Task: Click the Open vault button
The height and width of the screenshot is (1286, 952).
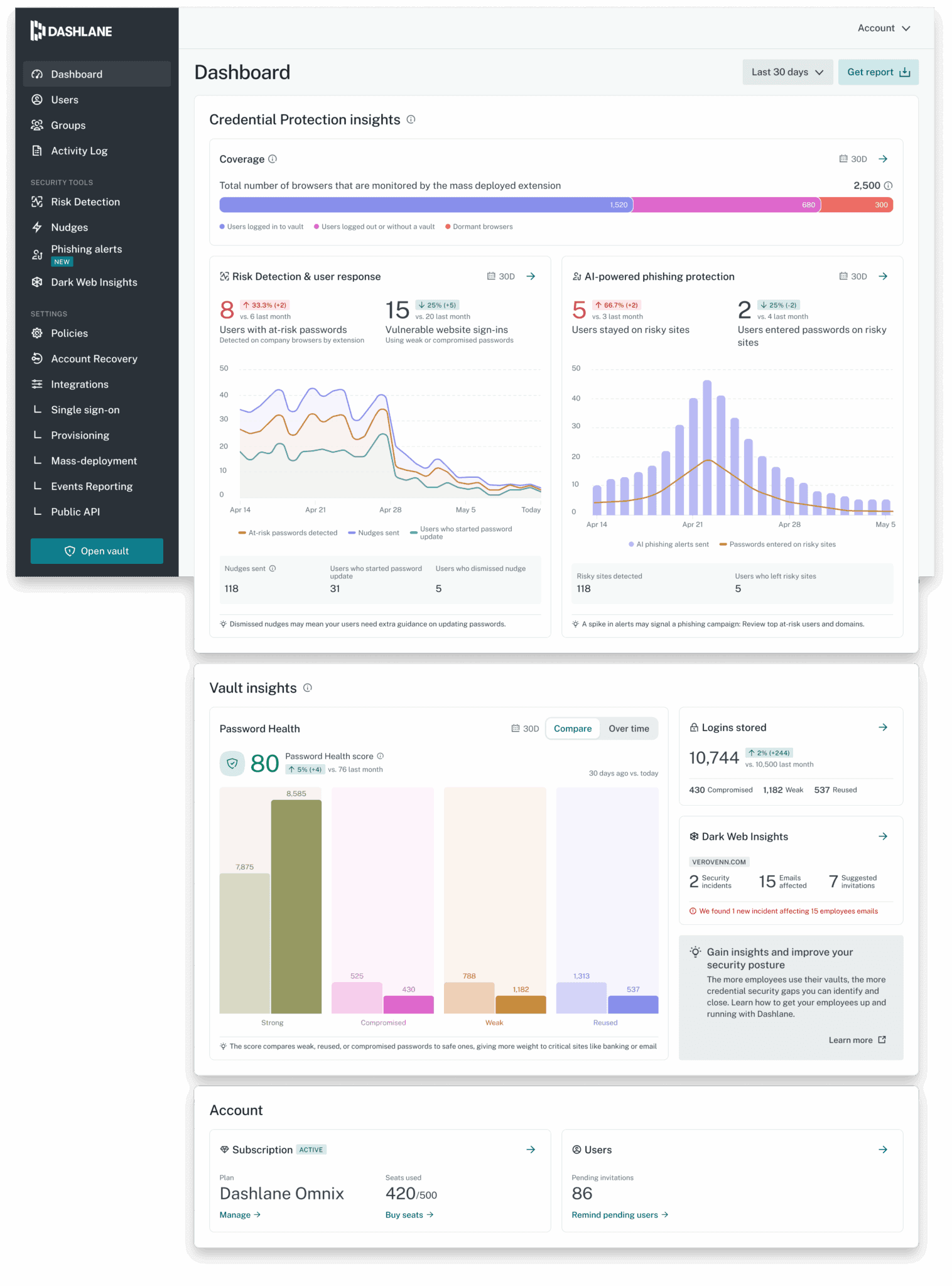Action: [97, 551]
